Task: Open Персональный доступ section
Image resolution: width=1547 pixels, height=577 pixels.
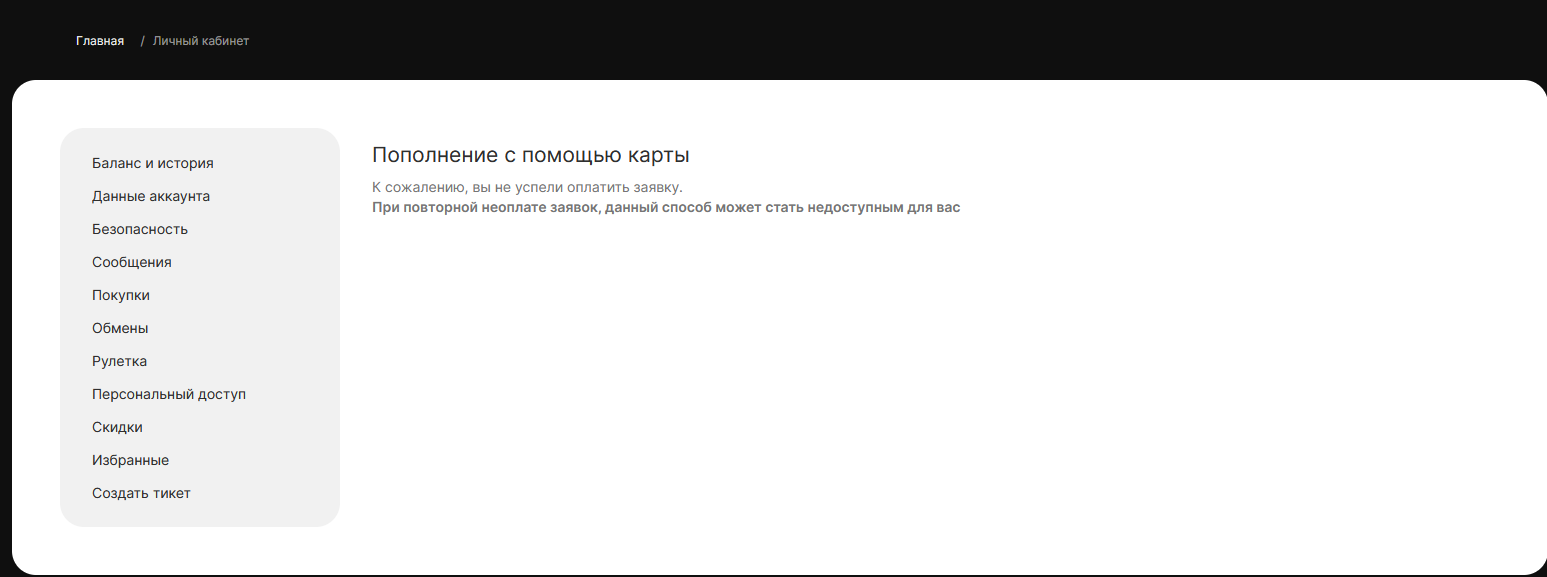Action: (169, 394)
